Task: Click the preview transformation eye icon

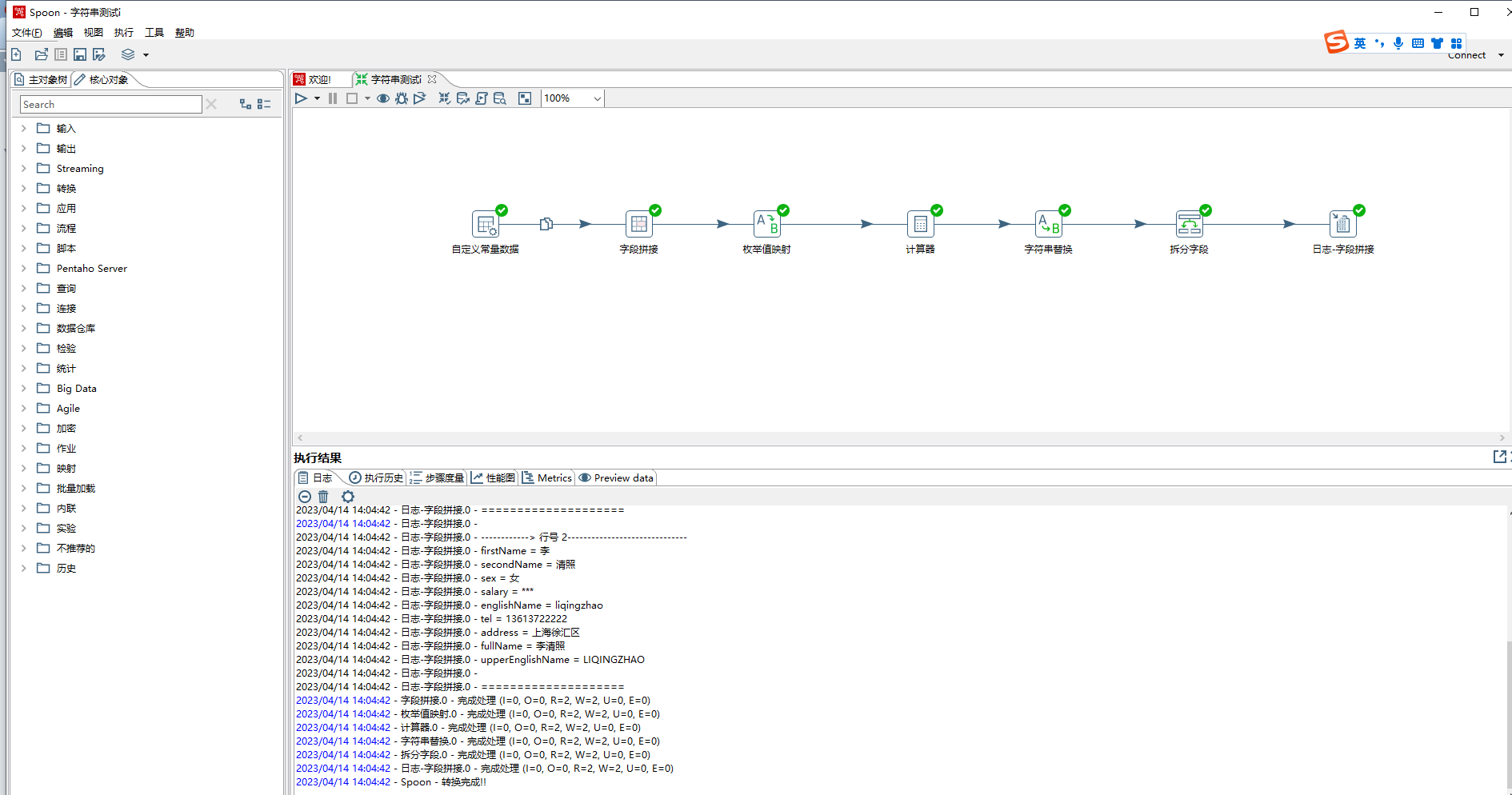Action: pos(383,98)
